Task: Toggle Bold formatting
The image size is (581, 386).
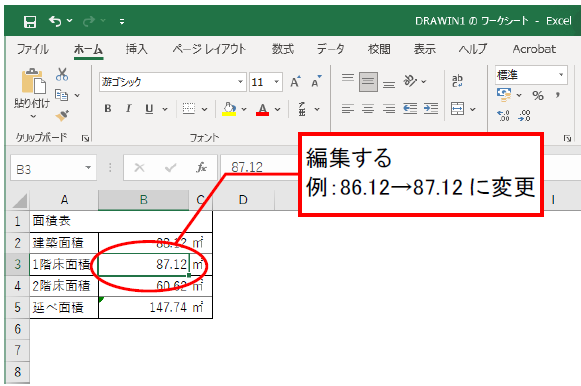Action: (108, 109)
